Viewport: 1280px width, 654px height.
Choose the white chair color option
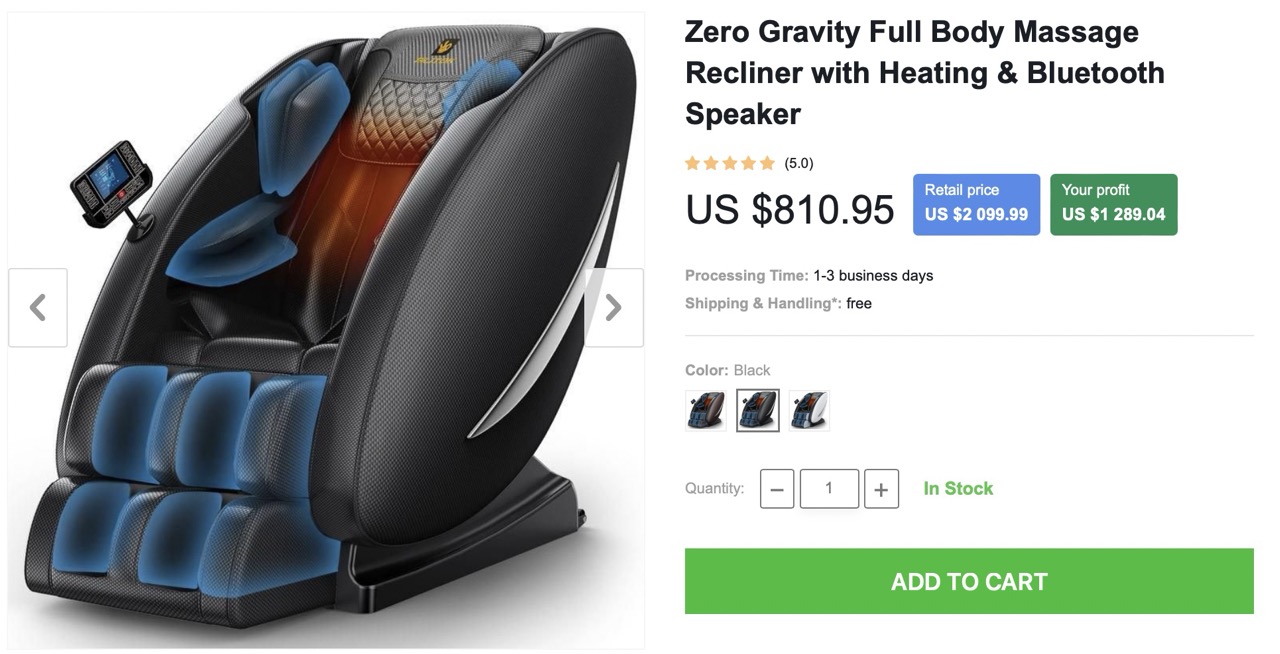(x=809, y=410)
